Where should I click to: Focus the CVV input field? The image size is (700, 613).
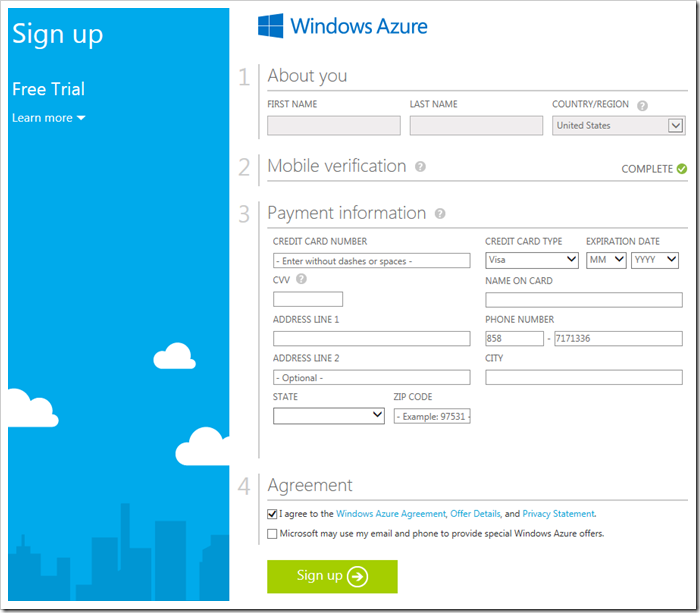308,299
